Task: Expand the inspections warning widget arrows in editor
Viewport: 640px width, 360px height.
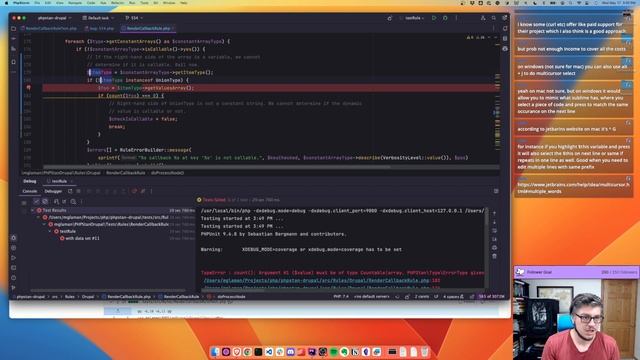Action: [492, 37]
